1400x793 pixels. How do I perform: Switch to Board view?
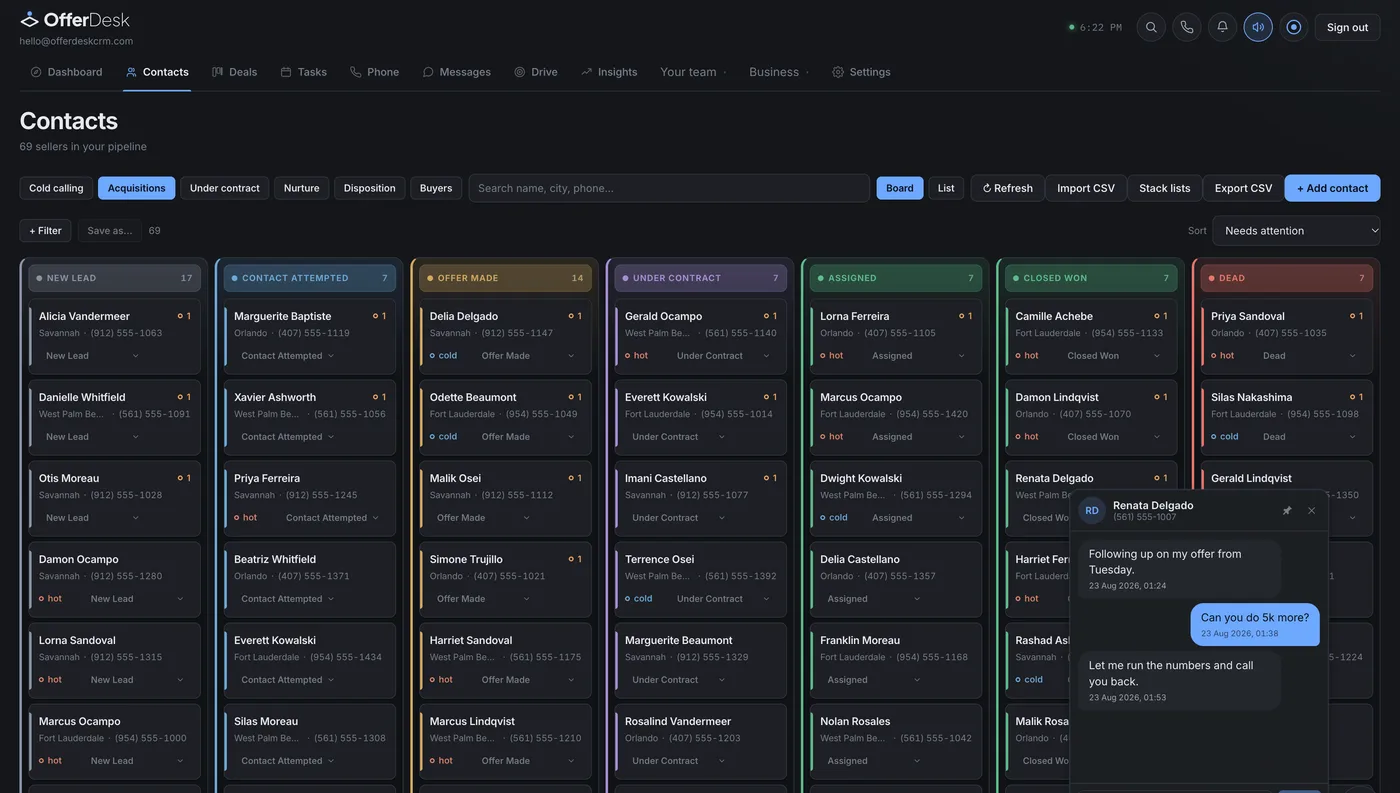(x=900, y=188)
